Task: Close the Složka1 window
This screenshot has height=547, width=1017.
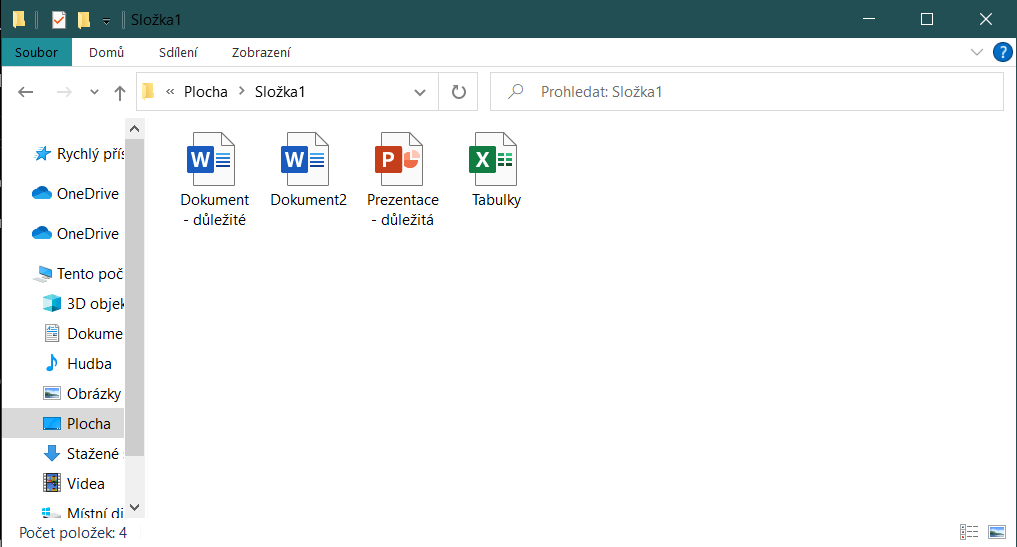Action: tap(986, 19)
